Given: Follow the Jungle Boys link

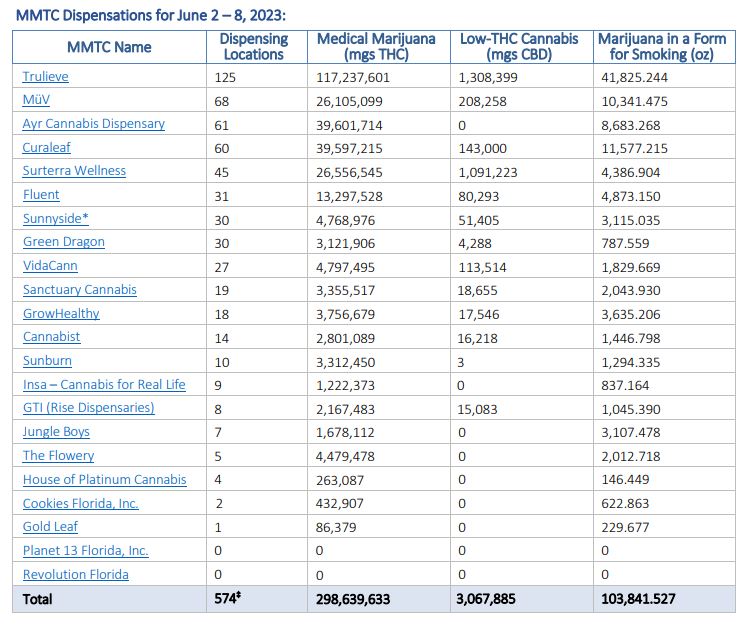Looking at the screenshot, I should click(x=56, y=432).
